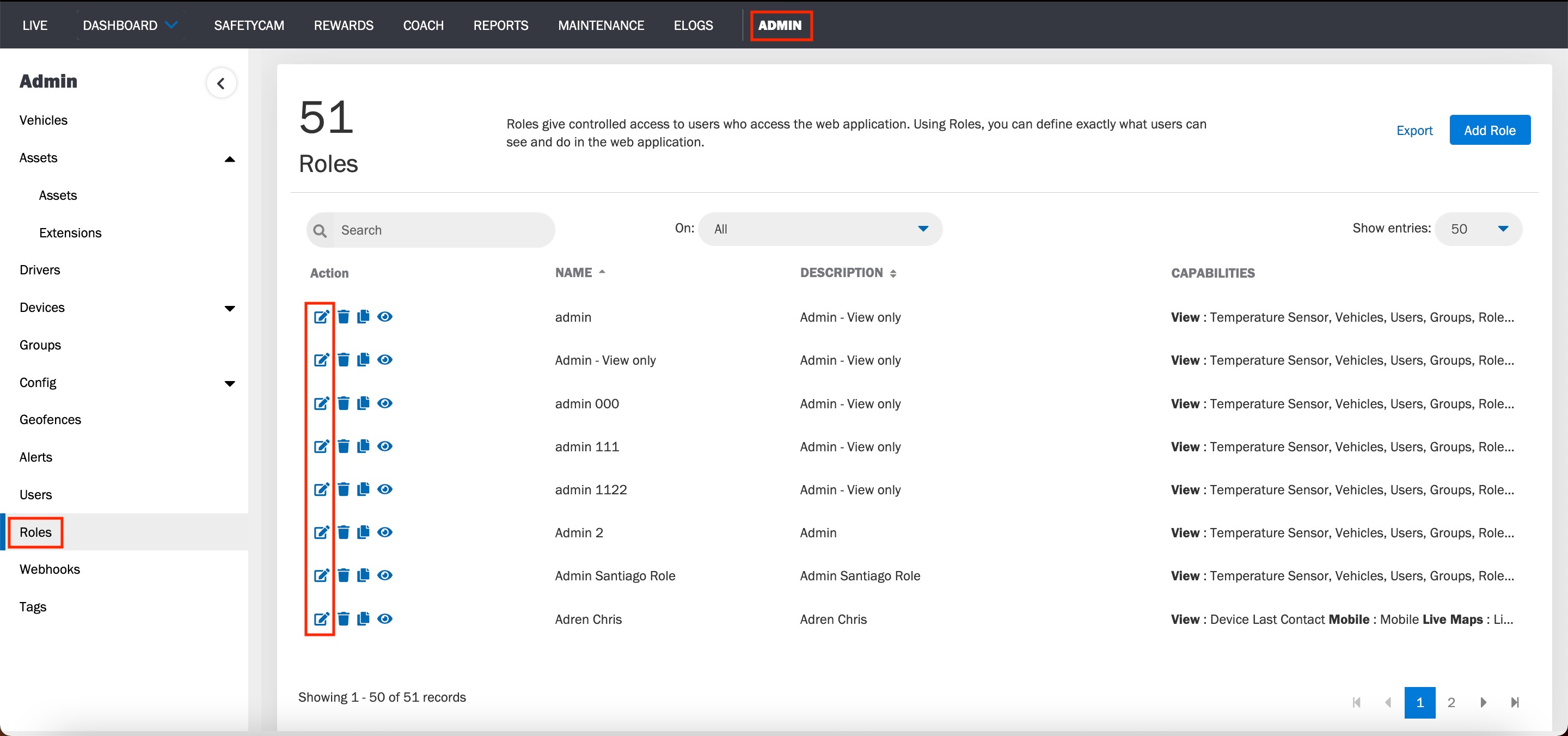Delete the Admin Santiago Role
This screenshot has height=736, width=1568.
point(344,575)
